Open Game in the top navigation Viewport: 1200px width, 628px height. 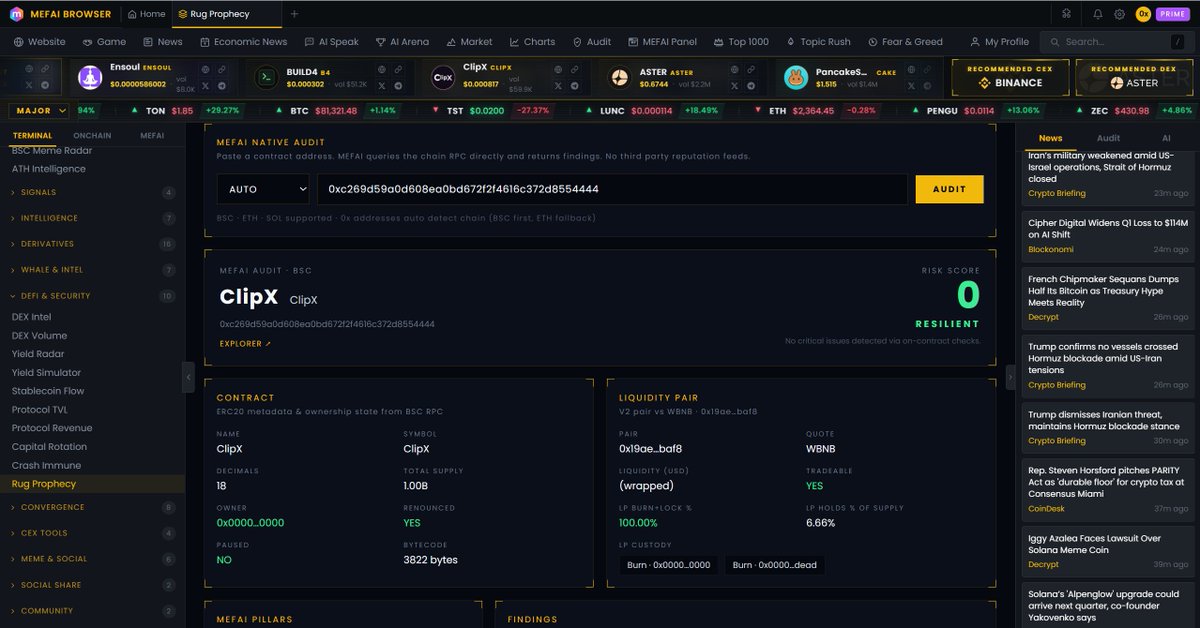[104, 42]
